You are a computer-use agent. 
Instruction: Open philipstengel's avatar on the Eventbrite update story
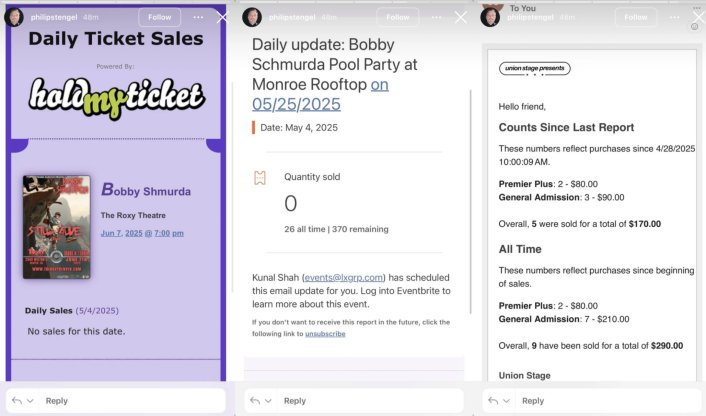(252, 17)
